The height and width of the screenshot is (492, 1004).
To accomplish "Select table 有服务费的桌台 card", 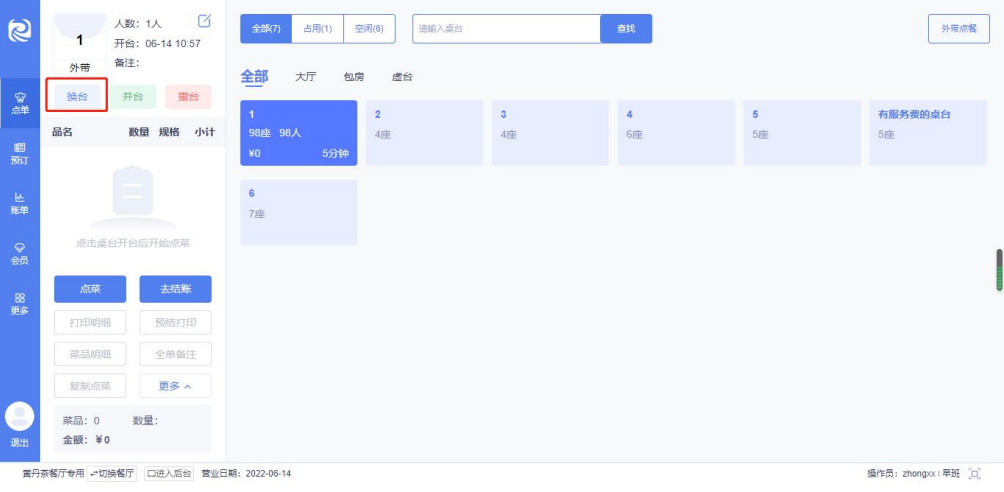I will pos(928,133).
